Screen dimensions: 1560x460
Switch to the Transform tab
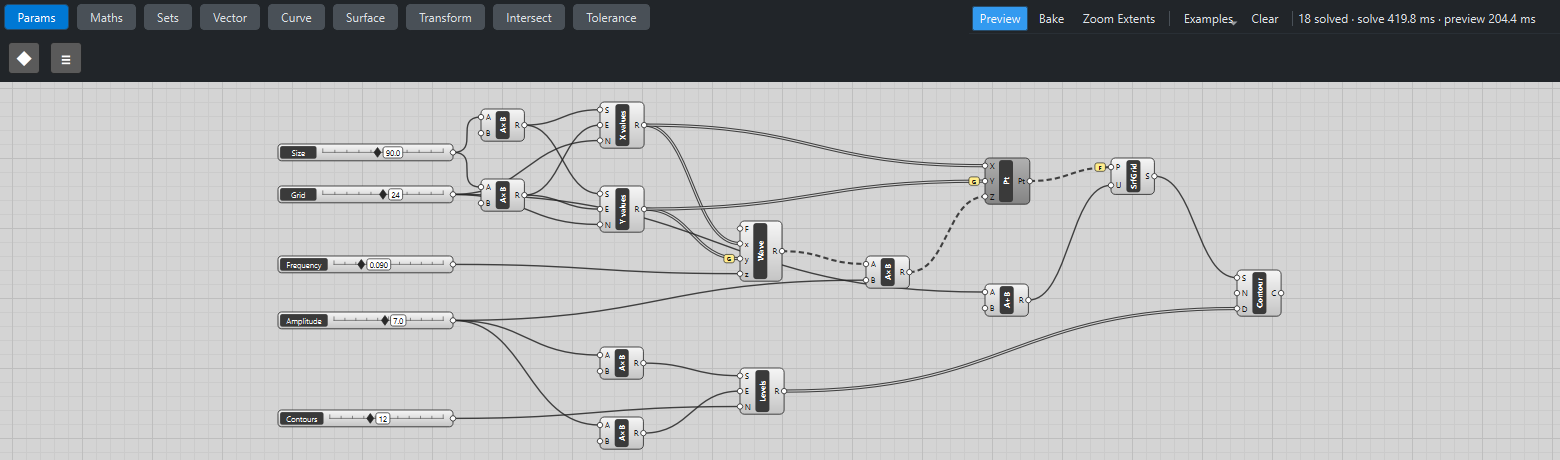[446, 17]
